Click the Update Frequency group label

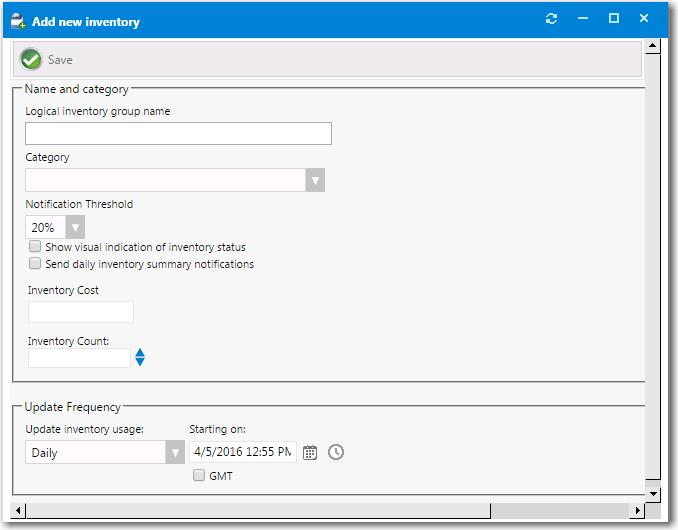pyautogui.click(x=73, y=407)
